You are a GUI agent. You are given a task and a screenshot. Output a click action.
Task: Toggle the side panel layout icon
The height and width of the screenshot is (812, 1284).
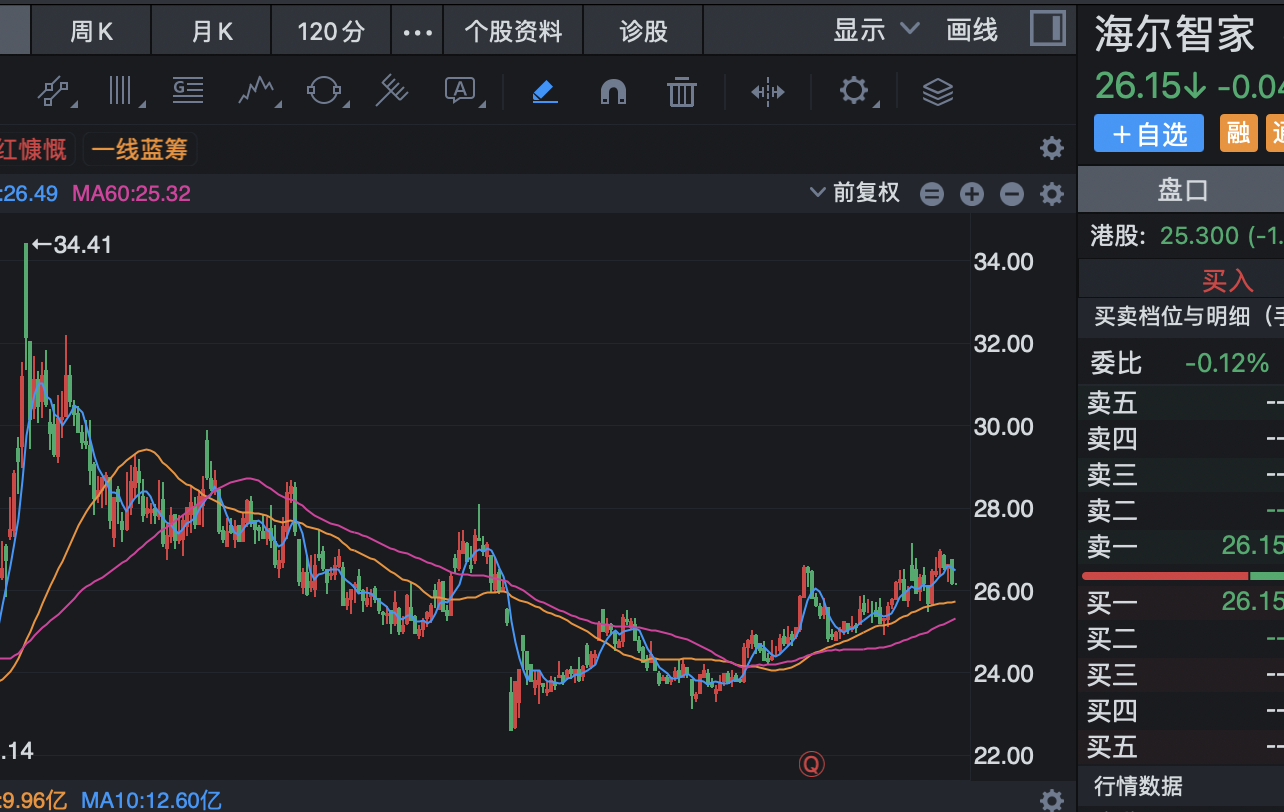tap(1047, 28)
